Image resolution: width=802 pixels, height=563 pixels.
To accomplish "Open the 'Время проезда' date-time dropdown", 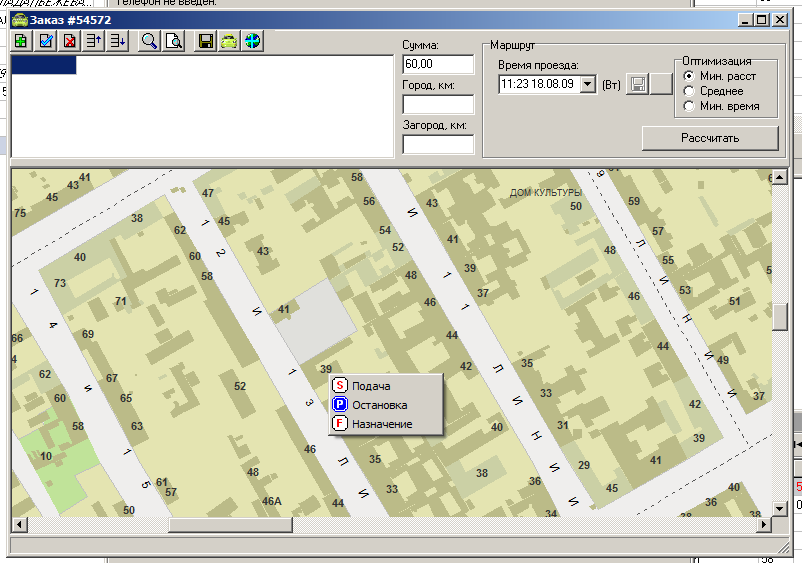I will pos(587,85).
